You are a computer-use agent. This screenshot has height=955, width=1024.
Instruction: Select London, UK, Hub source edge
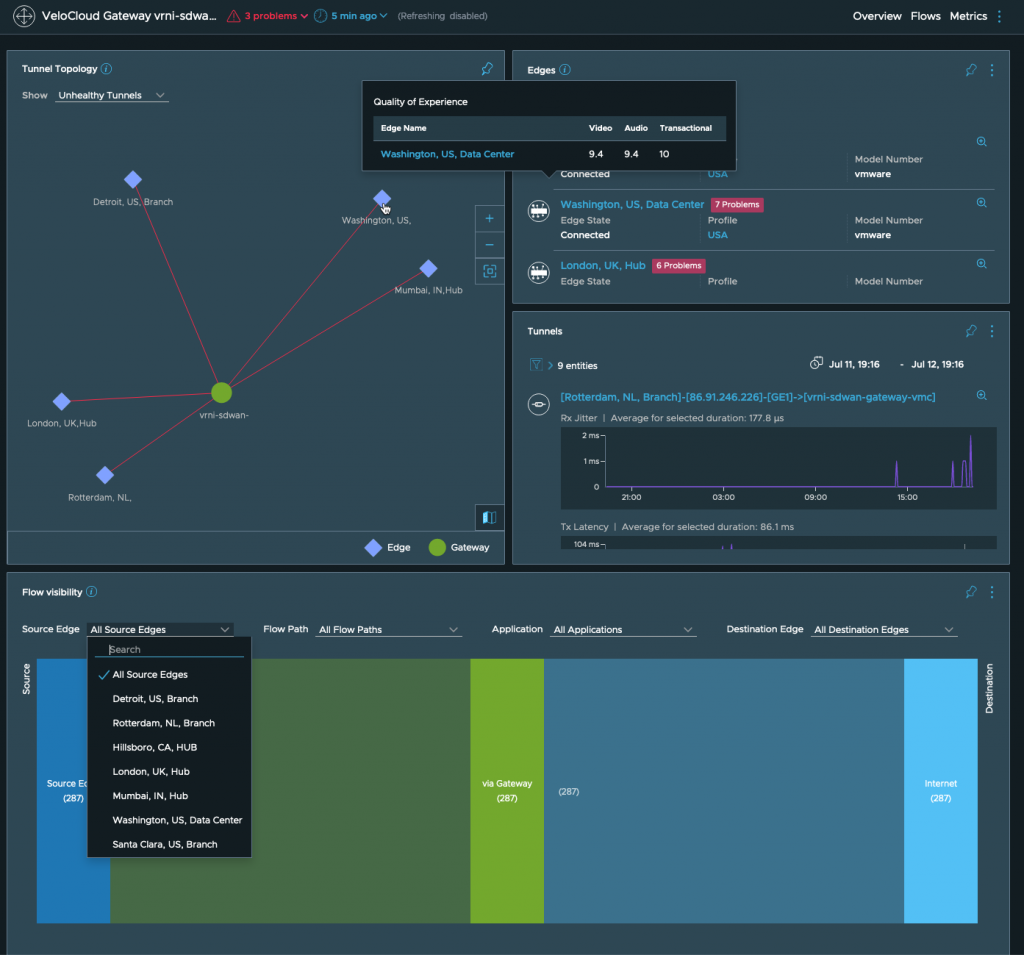[x=169, y=771]
